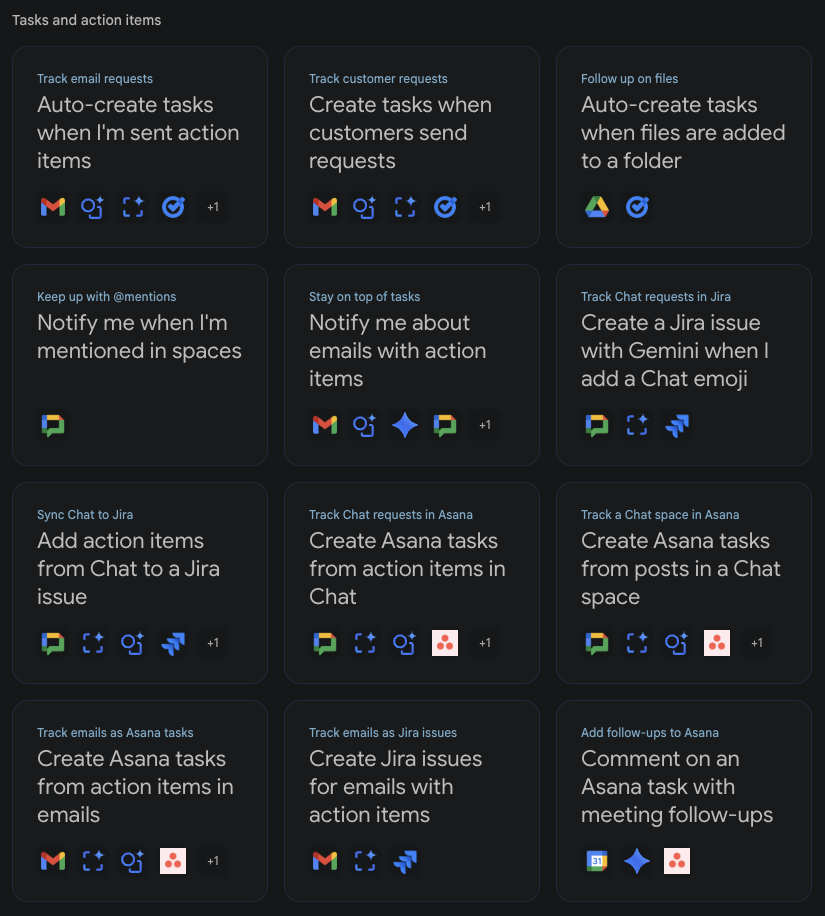Click Asana icon in Track emails as Asana tasks card
Screen dimensions: 825x916
173,861
